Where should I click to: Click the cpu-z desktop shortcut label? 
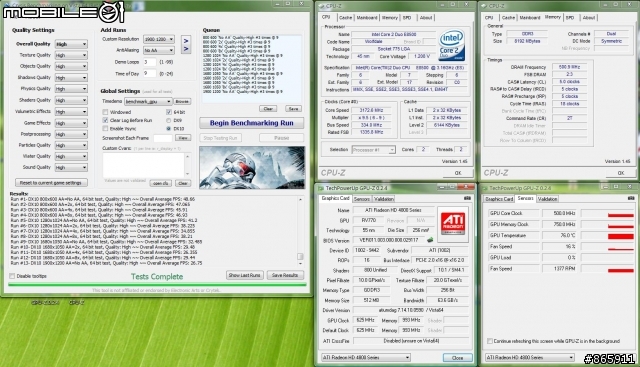point(76,302)
